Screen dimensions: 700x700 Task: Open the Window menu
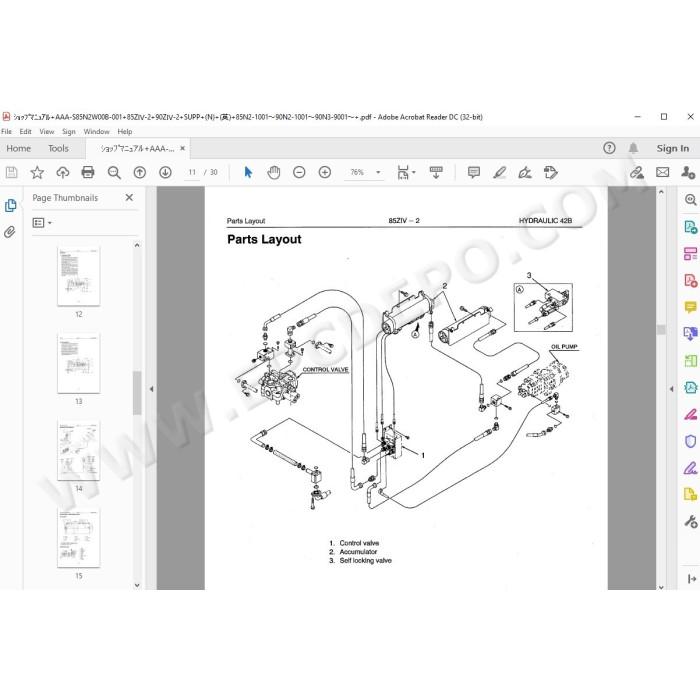[96, 132]
